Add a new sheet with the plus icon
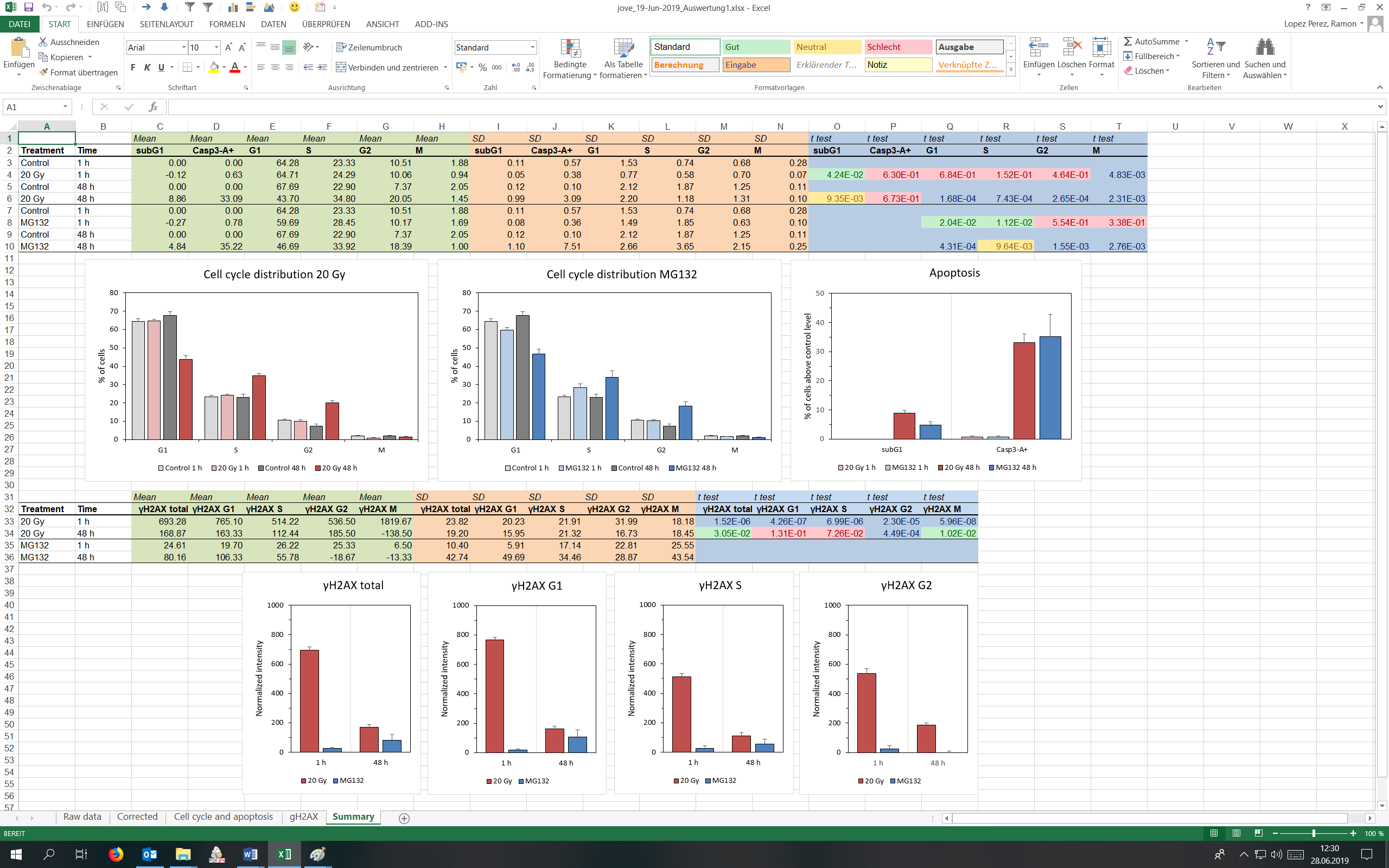The height and width of the screenshot is (868, 1389). coord(404,818)
